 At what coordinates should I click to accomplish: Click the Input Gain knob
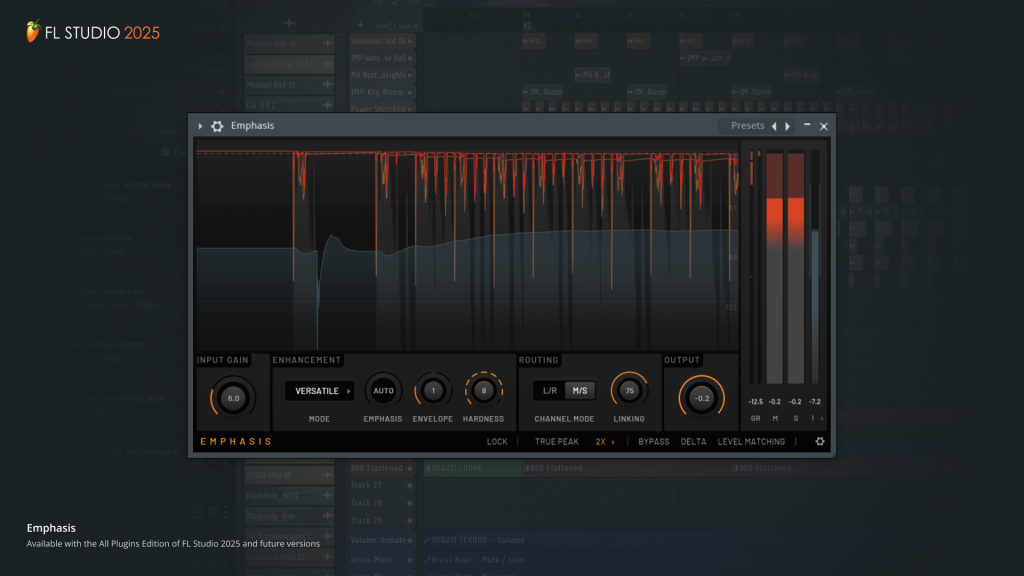click(233, 397)
